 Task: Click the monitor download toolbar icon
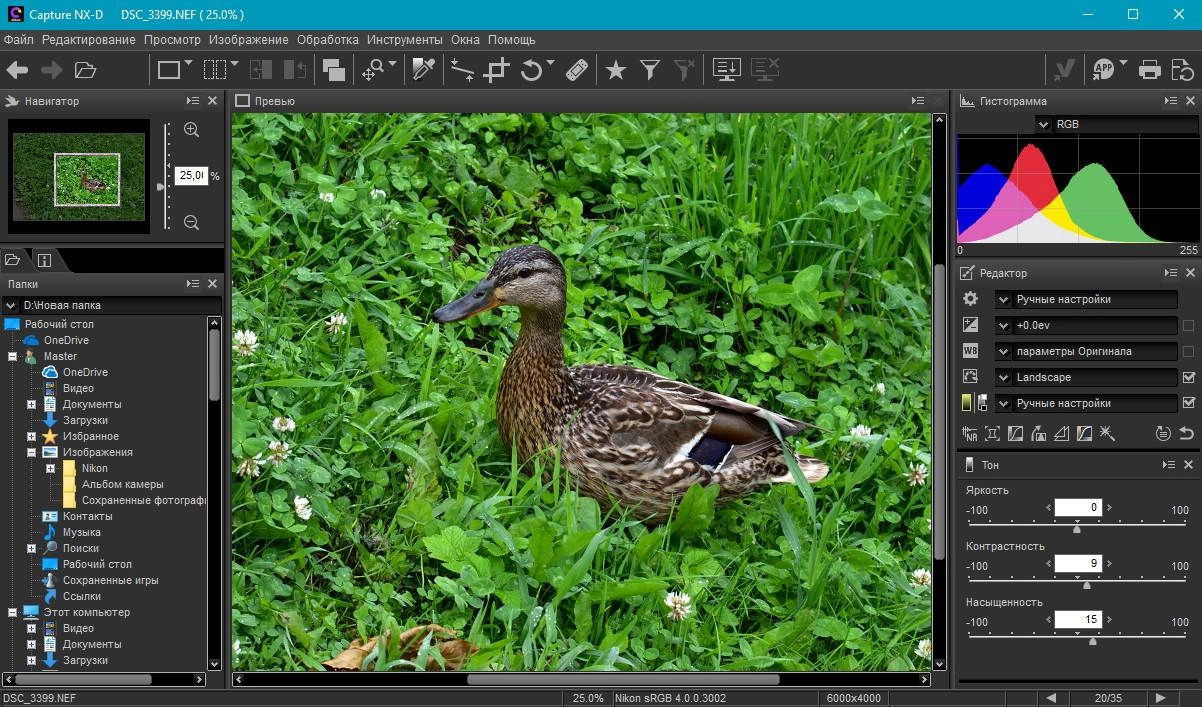coord(727,69)
